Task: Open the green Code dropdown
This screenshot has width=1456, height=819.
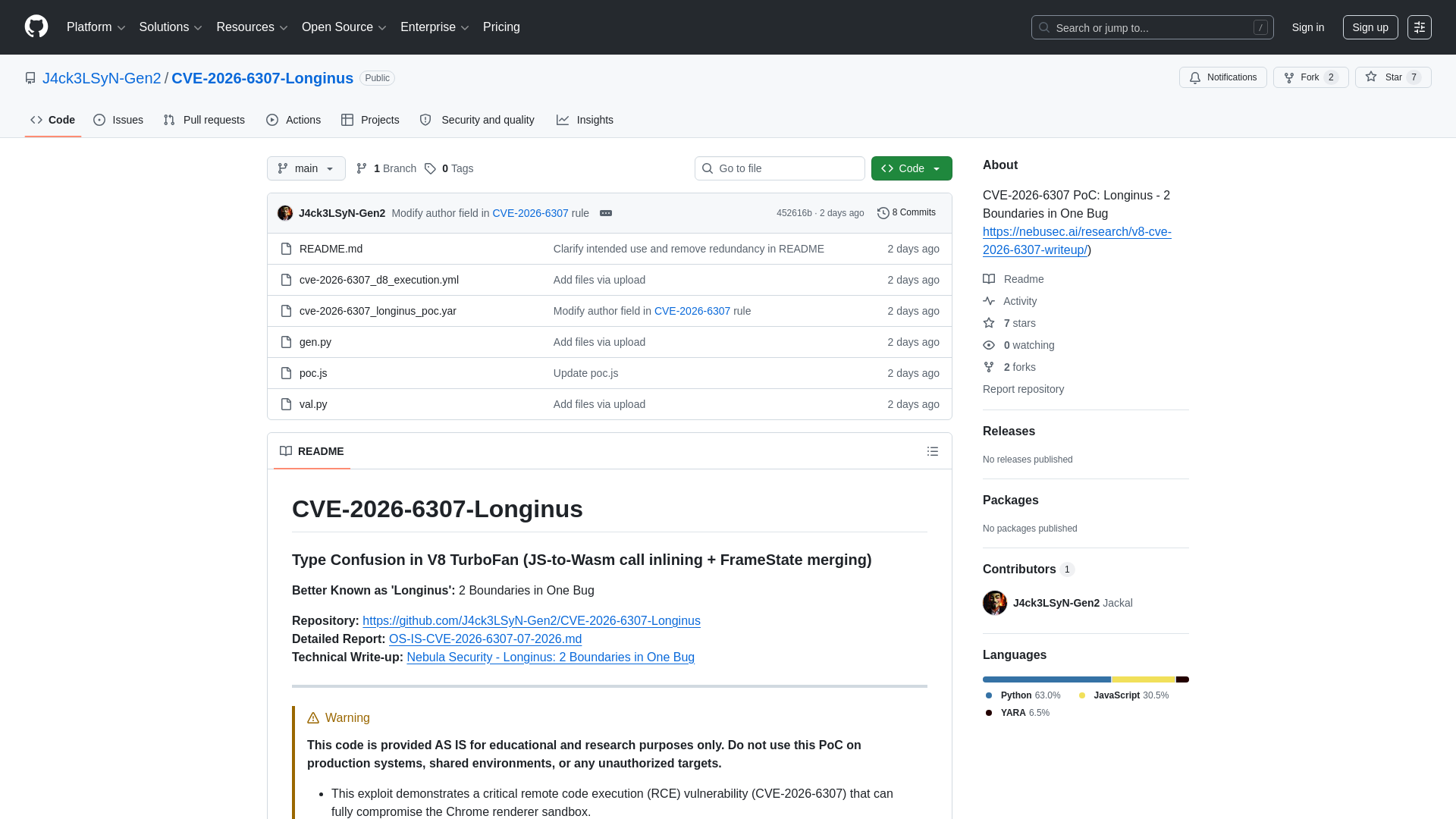Action: [912, 168]
